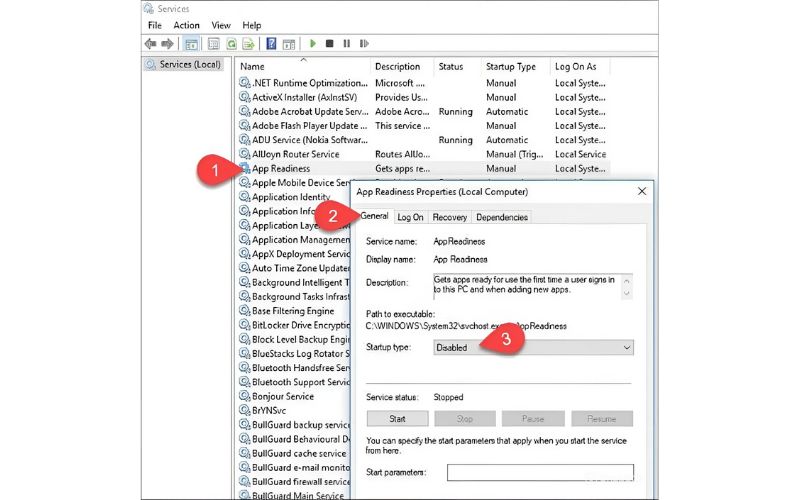This screenshot has height=500, width=799.
Task: Click the Start service button
Action: point(397,419)
